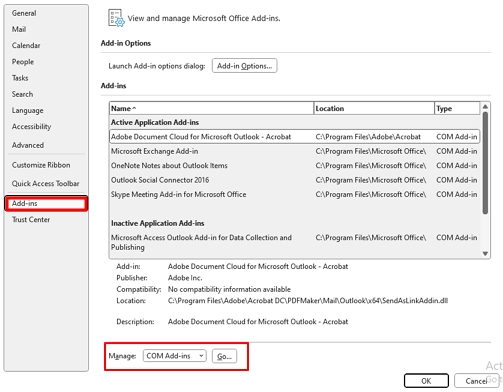Image resolution: width=503 pixels, height=392 pixels.
Task: Click the add-ins list scrollbar thumb
Action: click(x=485, y=163)
